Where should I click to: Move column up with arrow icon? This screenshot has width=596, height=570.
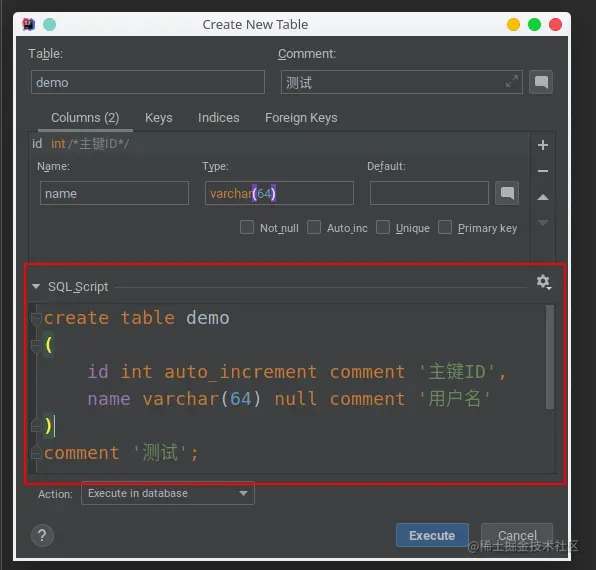pos(543,197)
